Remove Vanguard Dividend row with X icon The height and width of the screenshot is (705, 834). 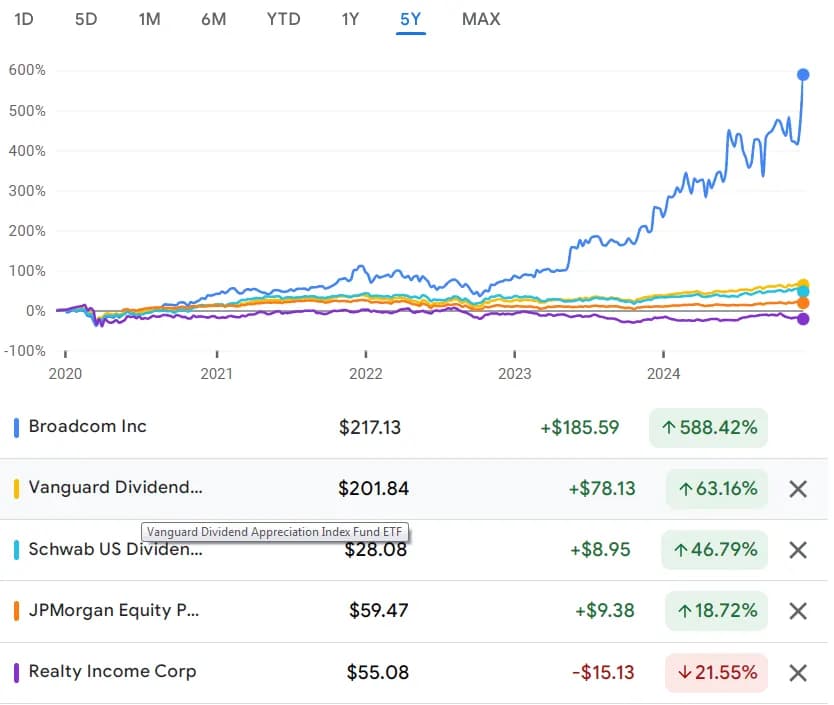[x=797, y=489]
